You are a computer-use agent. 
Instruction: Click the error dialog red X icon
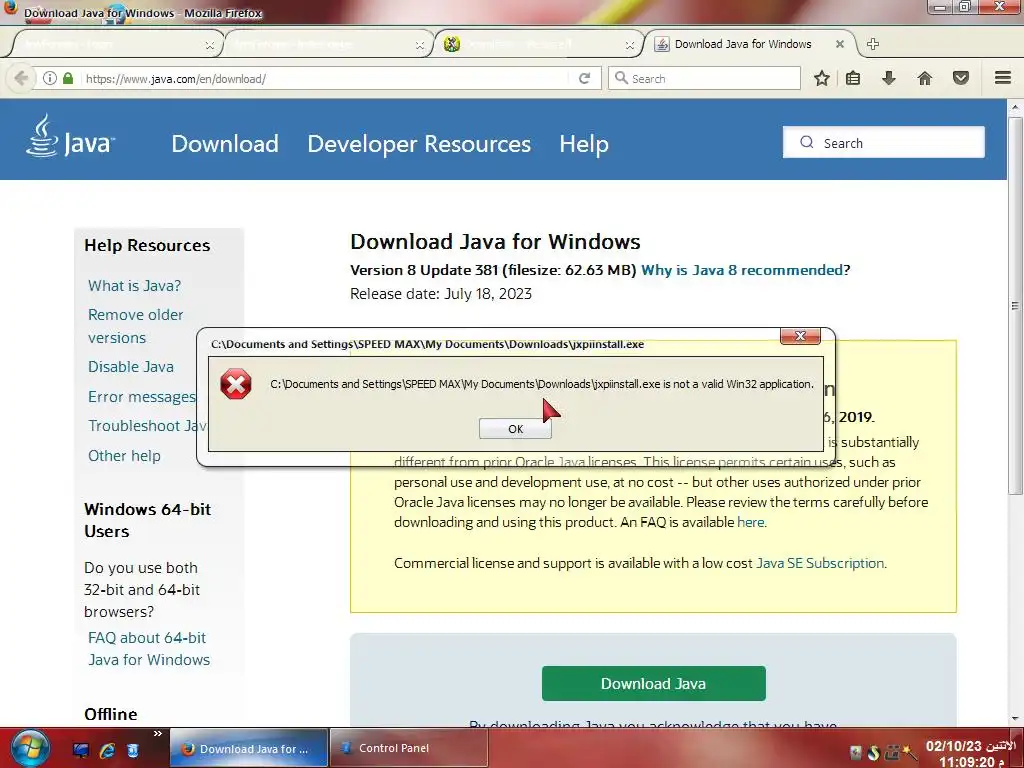tap(236, 383)
